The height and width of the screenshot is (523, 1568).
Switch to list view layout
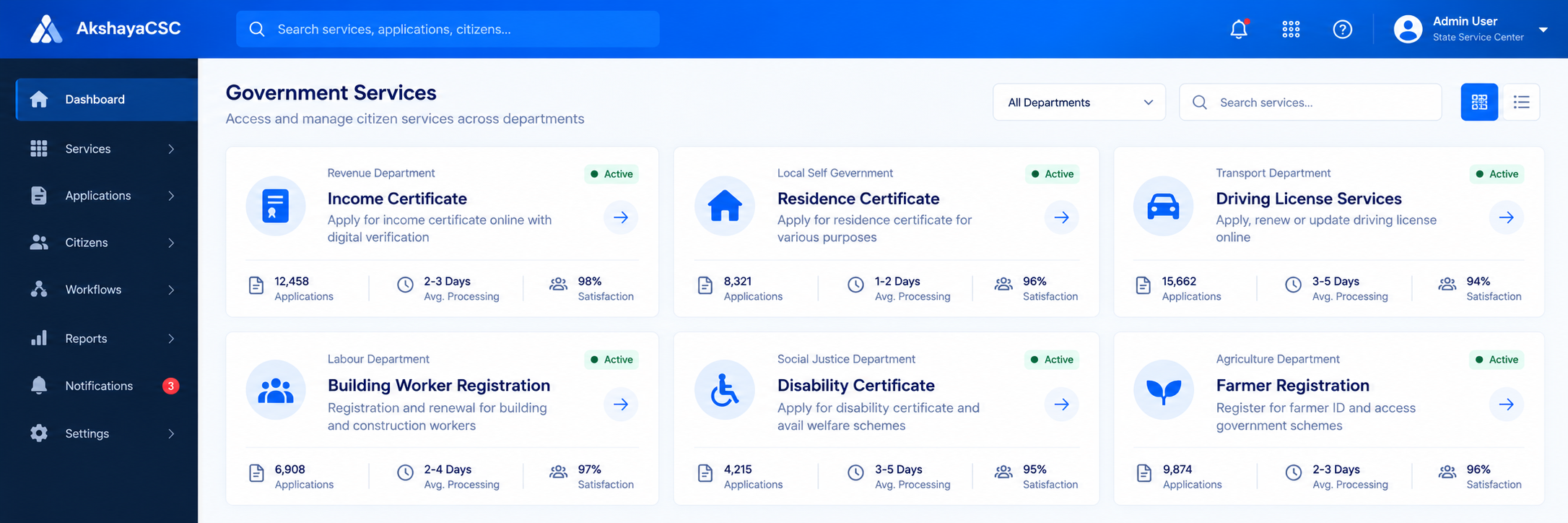click(x=1521, y=102)
